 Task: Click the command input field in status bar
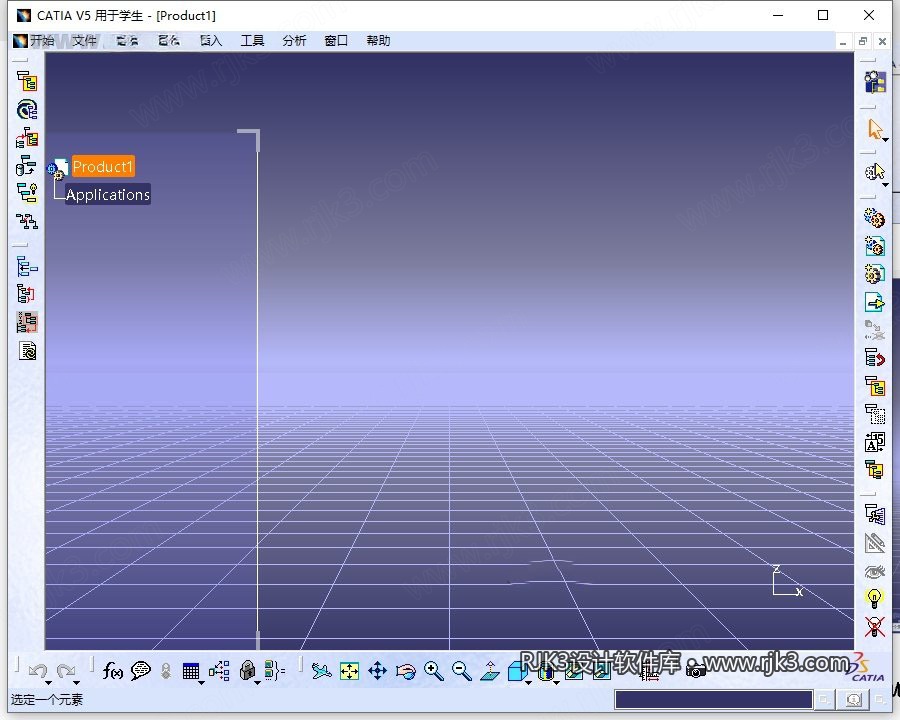pos(713,699)
